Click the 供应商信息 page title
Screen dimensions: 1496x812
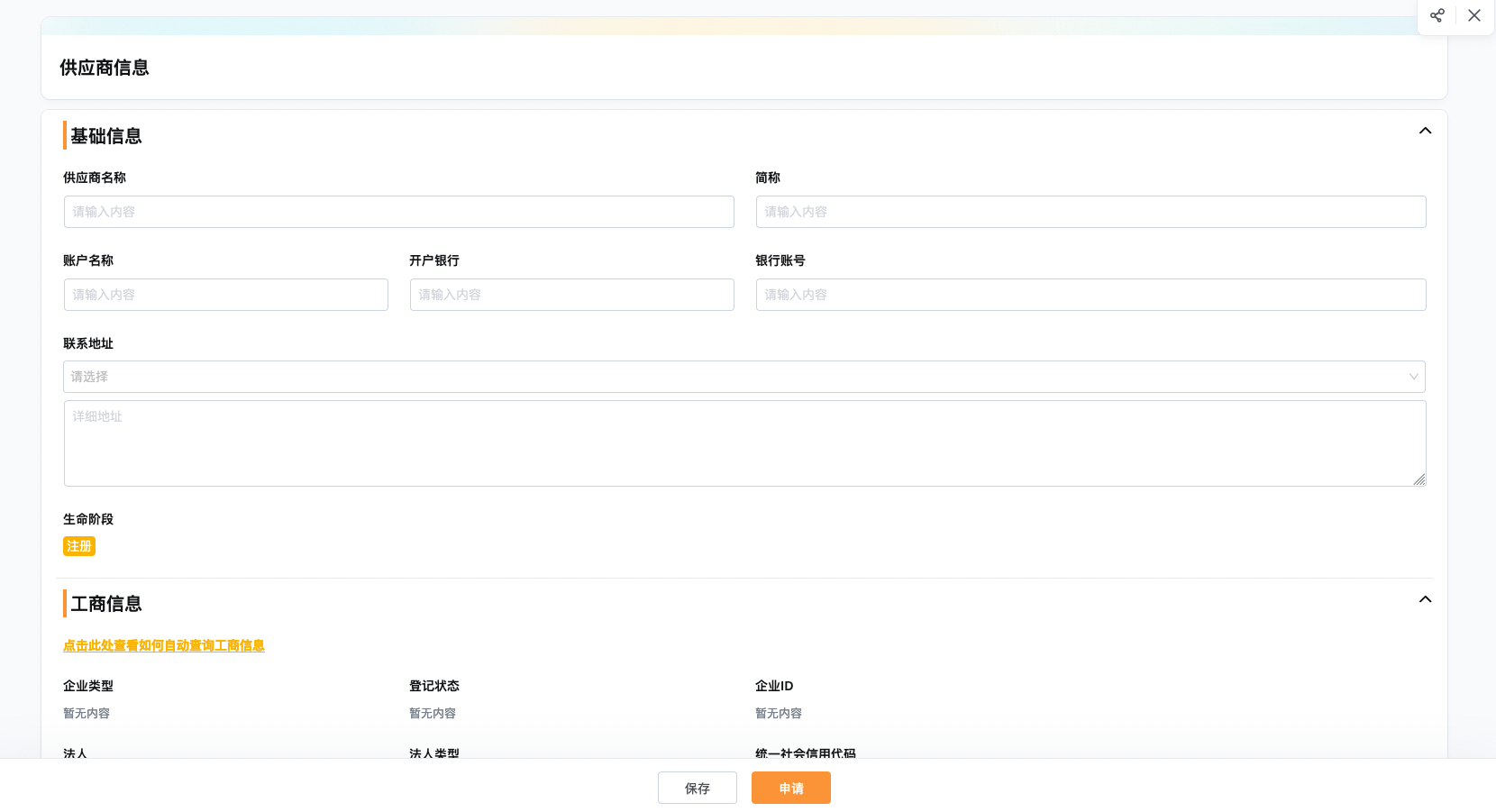click(x=105, y=68)
